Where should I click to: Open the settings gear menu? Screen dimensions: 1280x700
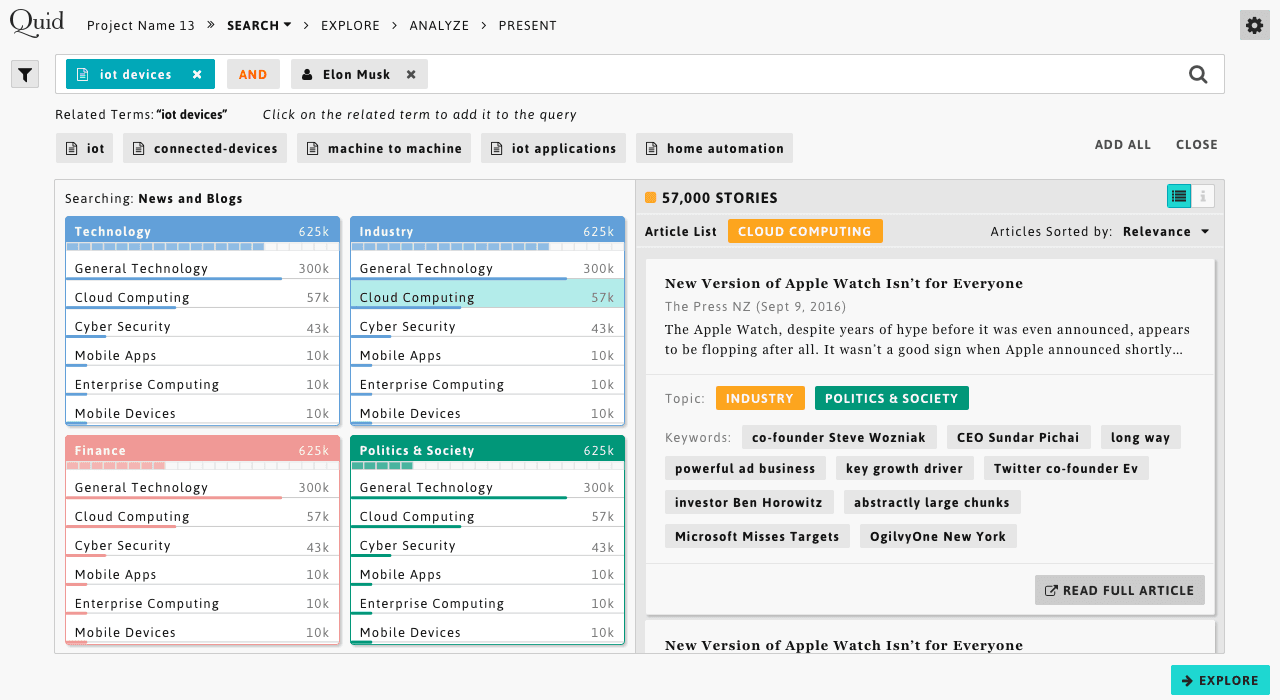[1254, 25]
